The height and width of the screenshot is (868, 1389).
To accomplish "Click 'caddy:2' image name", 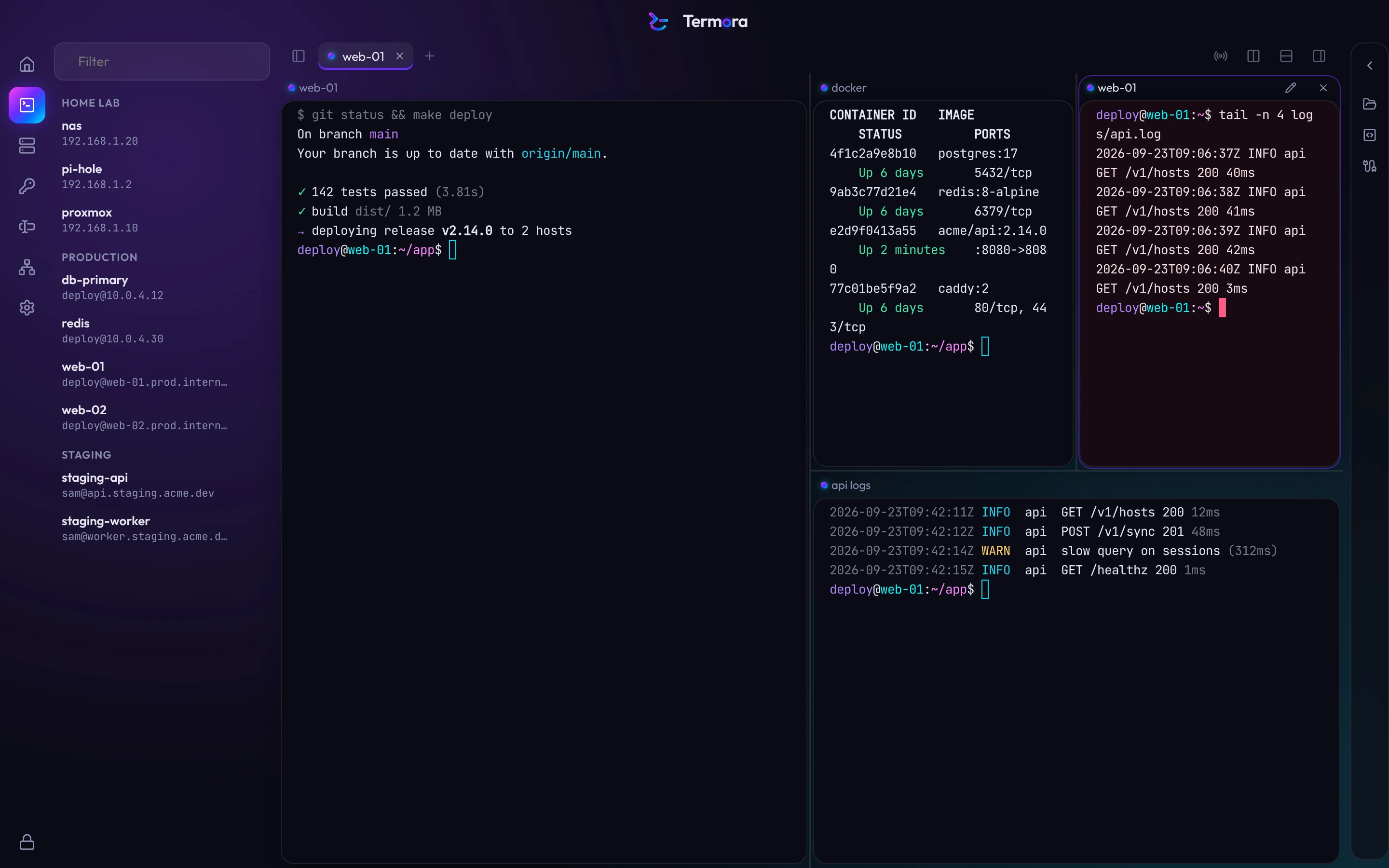I will 963,289.
